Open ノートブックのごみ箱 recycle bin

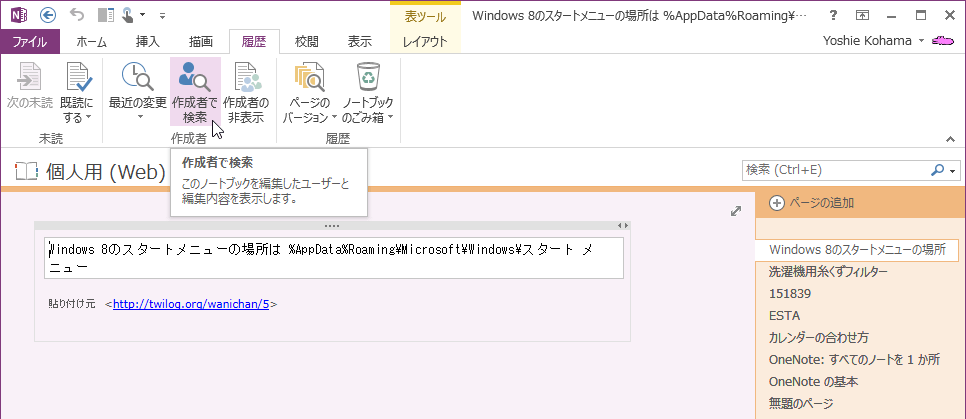pyautogui.click(x=368, y=76)
